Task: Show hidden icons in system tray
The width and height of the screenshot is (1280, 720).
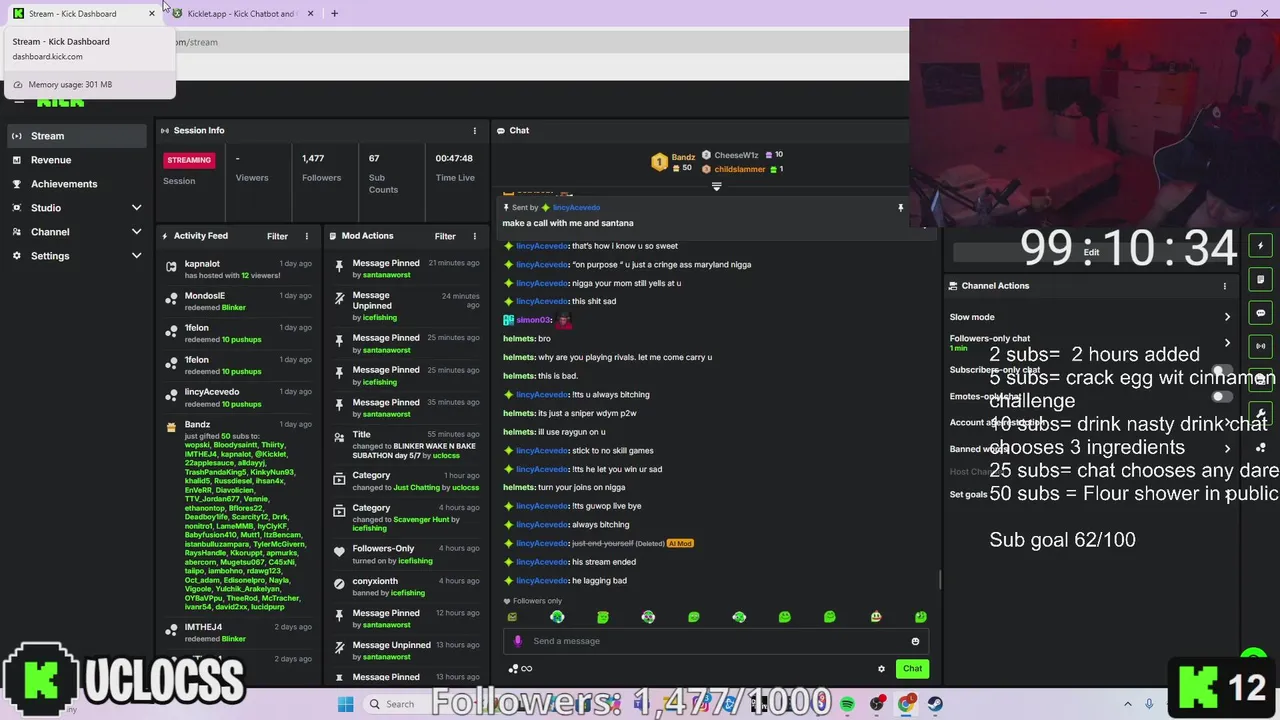Action: [x=1128, y=704]
